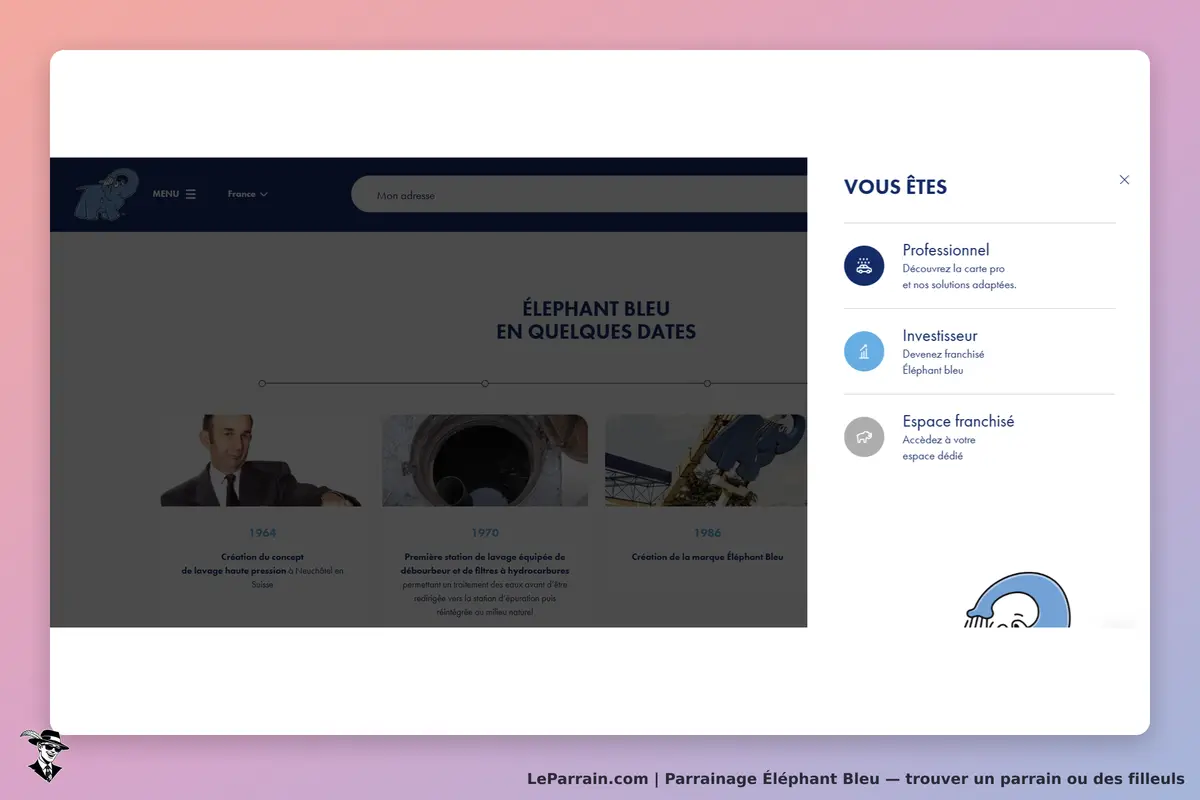Click the 1964 founder portrait photo
The width and height of the screenshot is (1200, 800).
coord(262,460)
